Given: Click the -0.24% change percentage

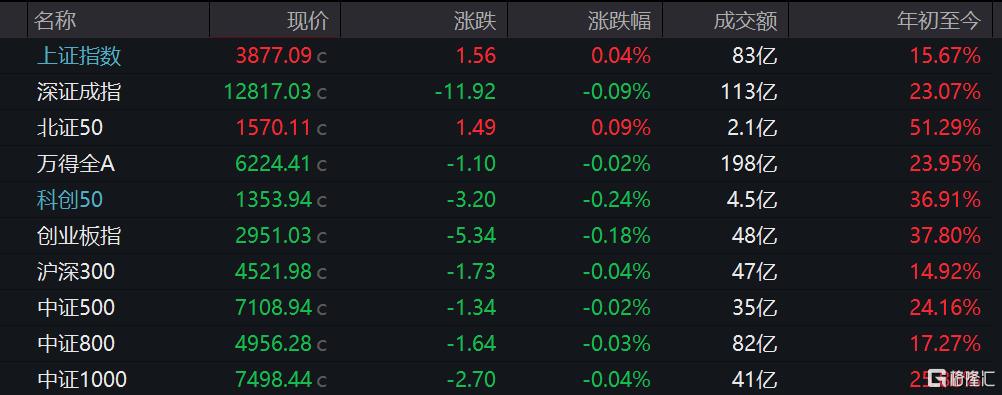Looking at the screenshot, I should click(x=617, y=200).
